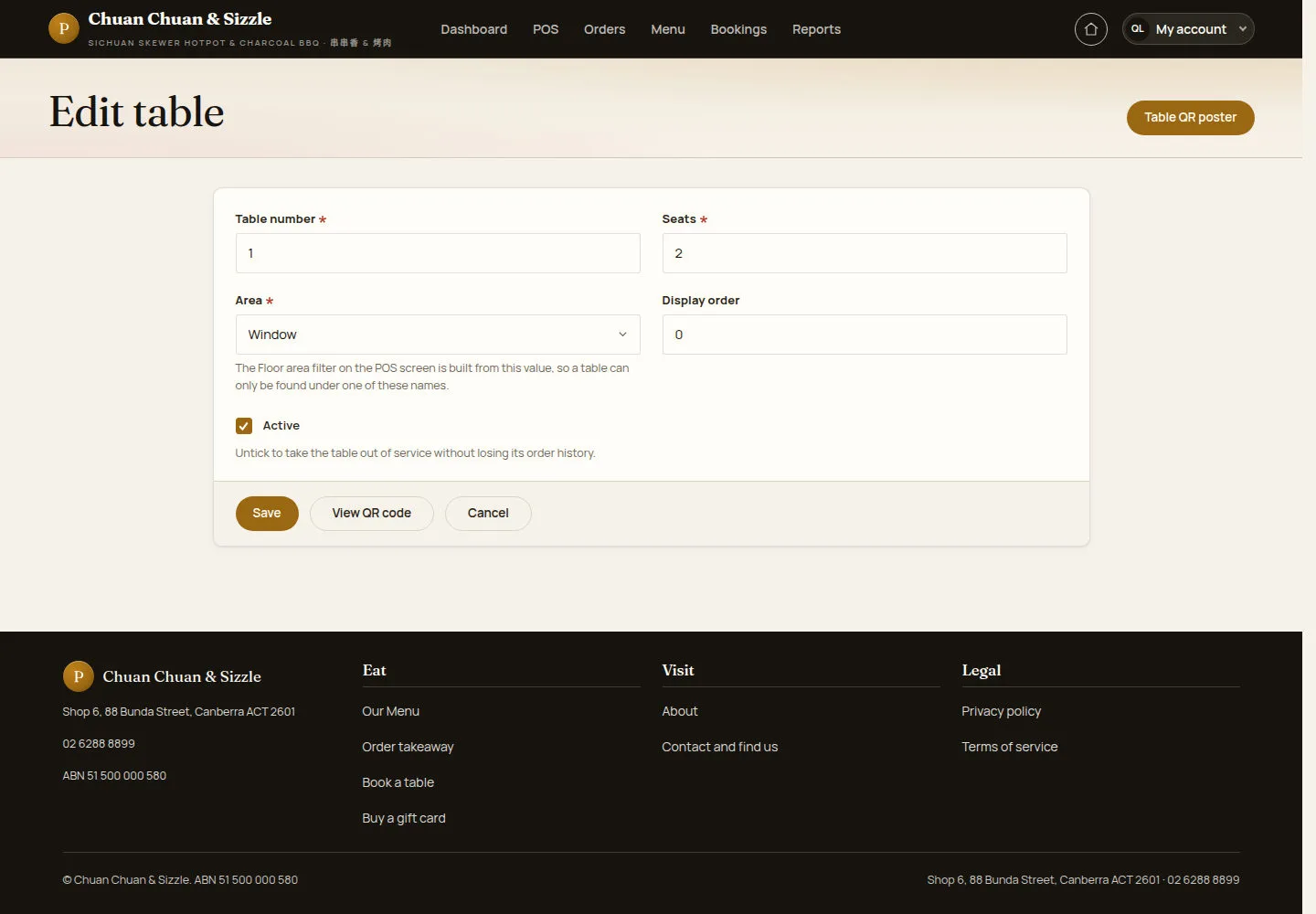1316x914 pixels.
Task: Click the Save button
Action: point(267,514)
